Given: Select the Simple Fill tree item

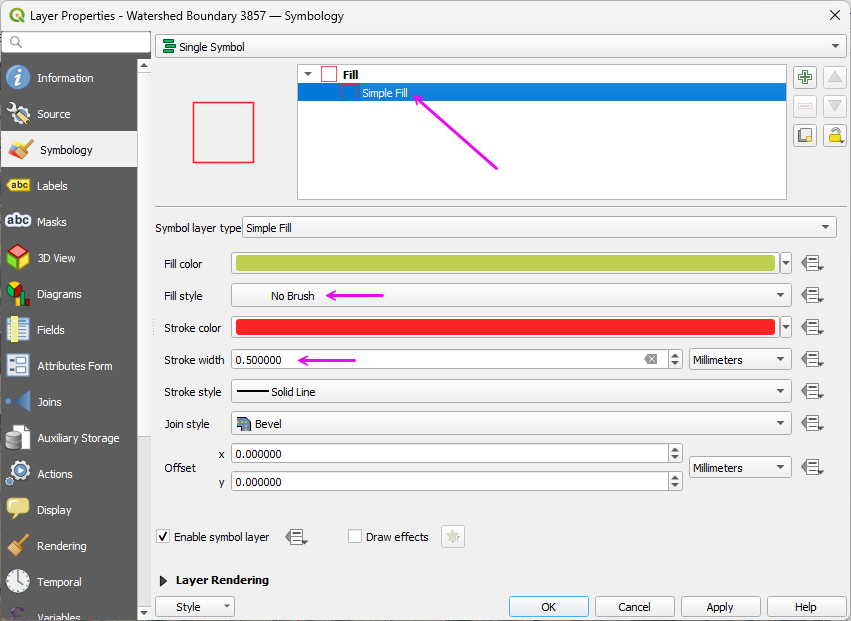Looking at the screenshot, I should coord(384,93).
